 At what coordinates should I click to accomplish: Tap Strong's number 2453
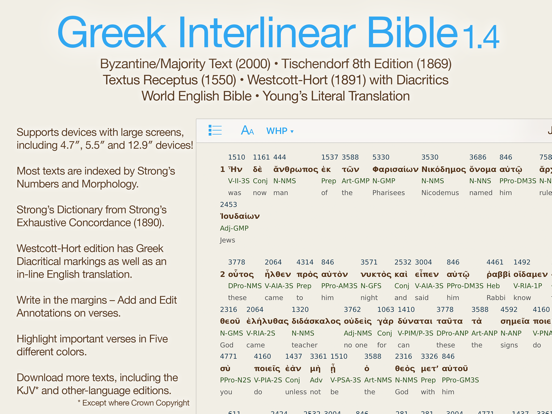click(228, 205)
